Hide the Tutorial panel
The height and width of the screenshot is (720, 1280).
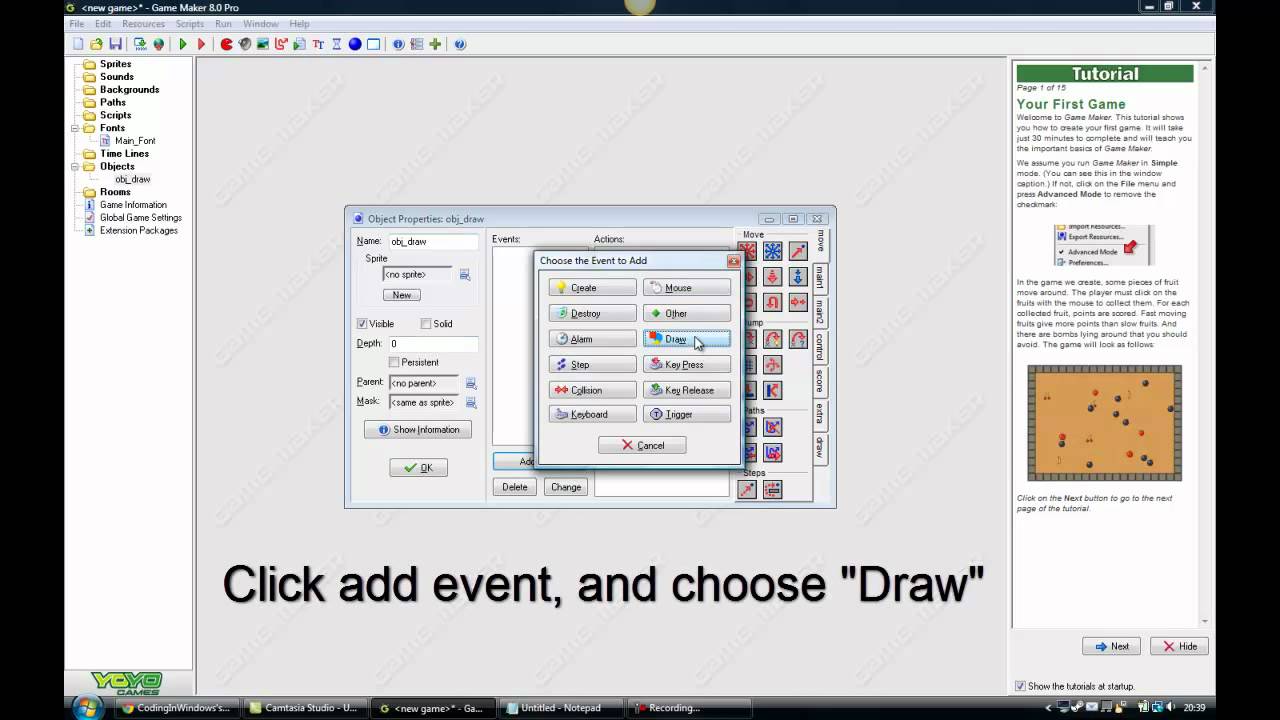point(1179,646)
